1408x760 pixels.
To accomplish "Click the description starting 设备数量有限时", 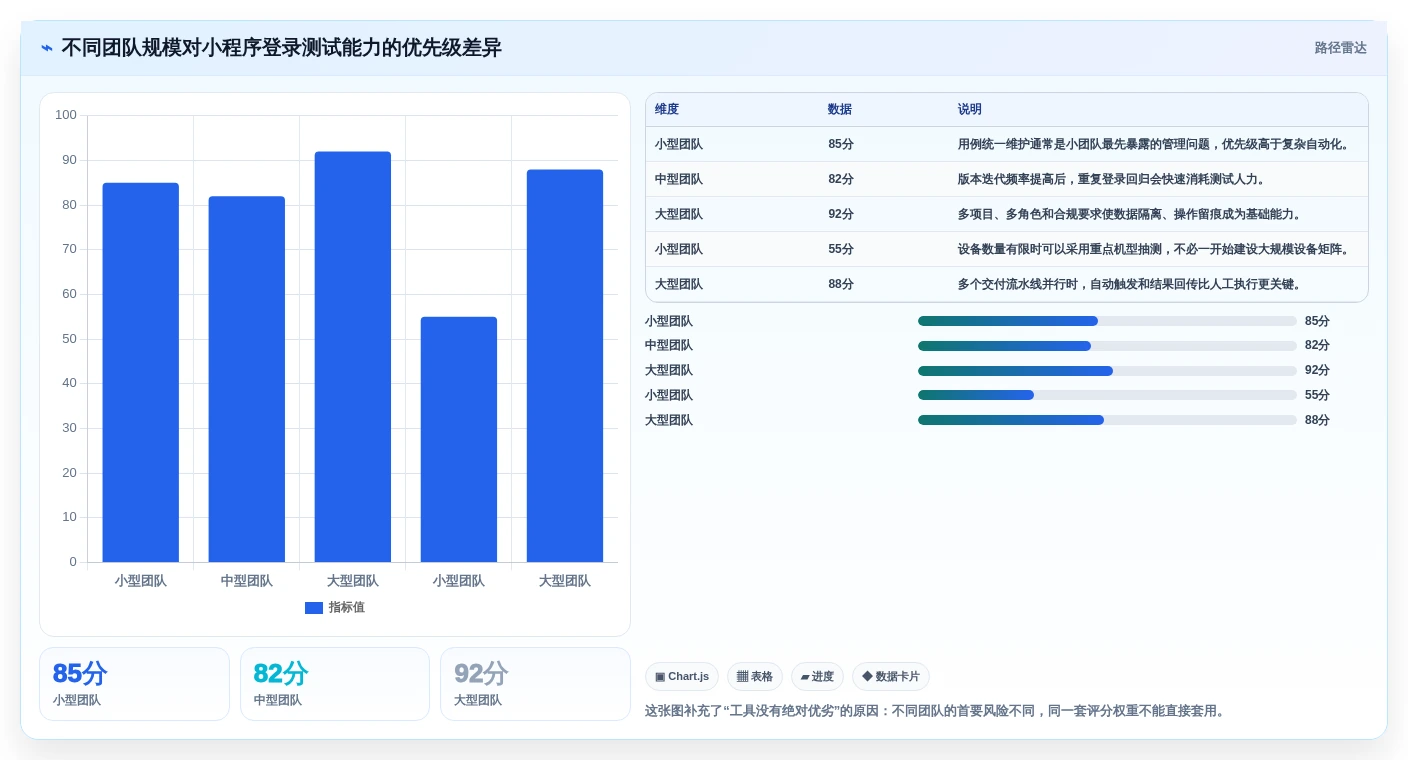I will 1154,249.
